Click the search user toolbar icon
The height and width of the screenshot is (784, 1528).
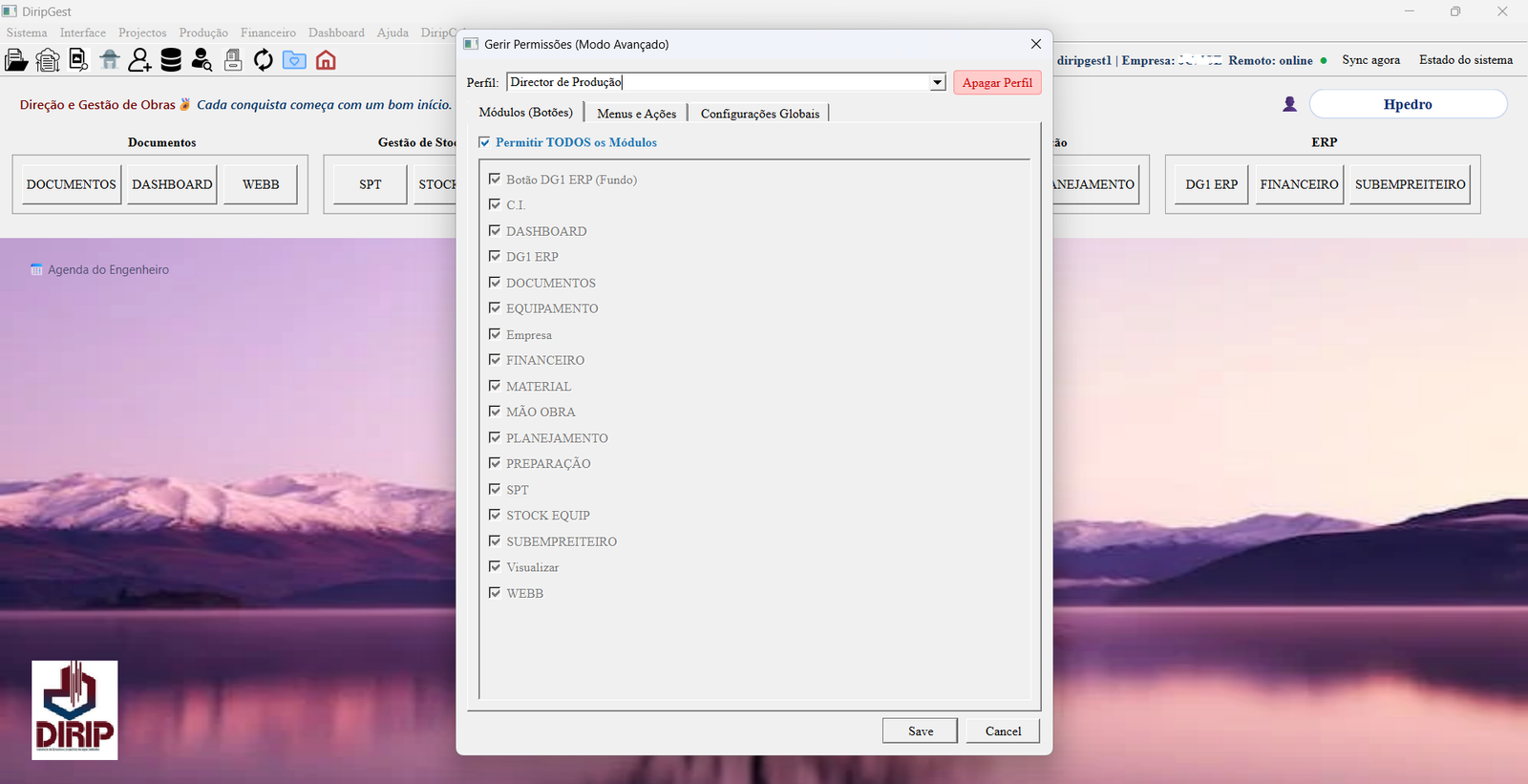(x=202, y=61)
